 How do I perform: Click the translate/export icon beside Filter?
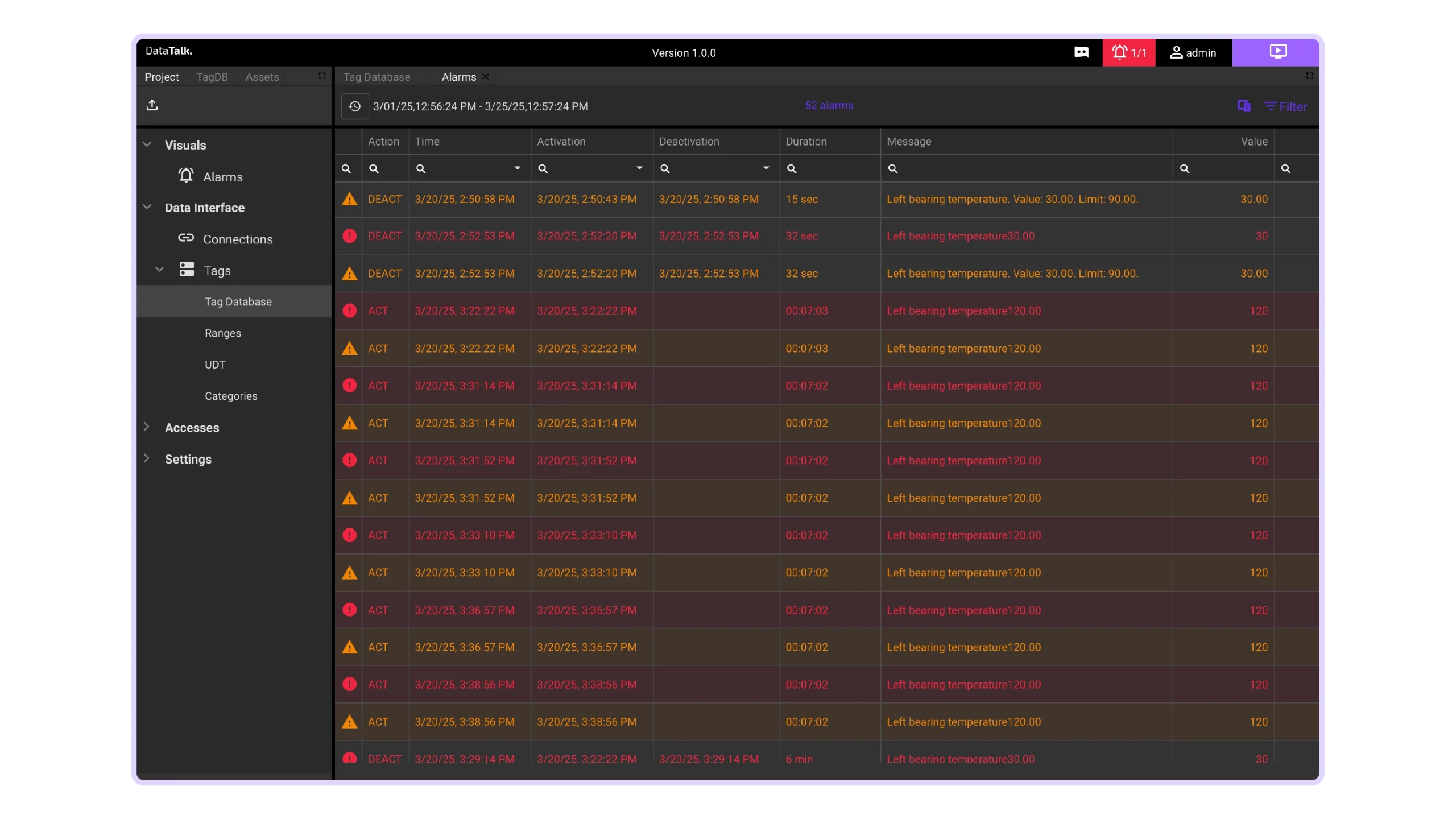coord(1244,106)
